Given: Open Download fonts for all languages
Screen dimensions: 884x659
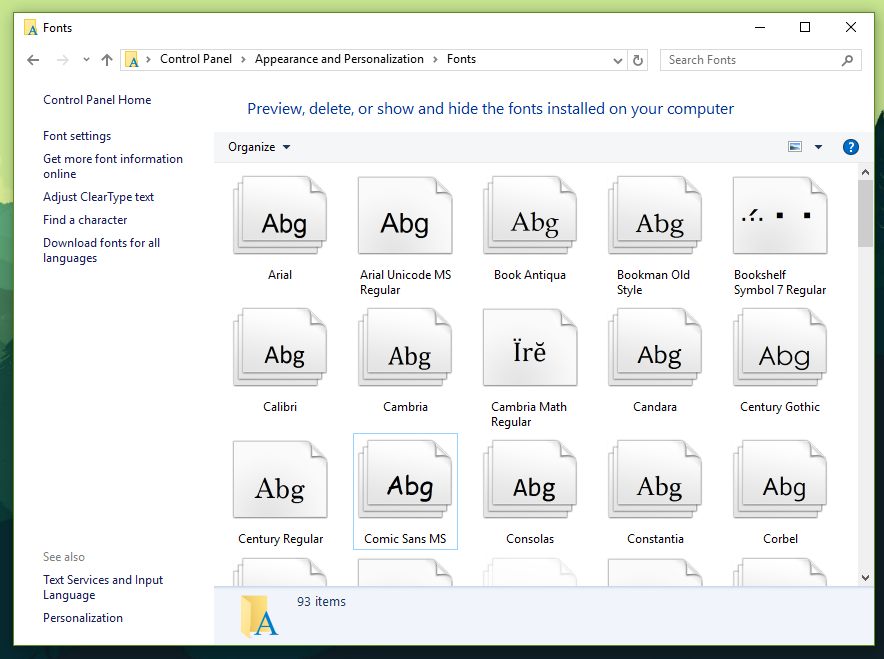Looking at the screenshot, I should coord(101,250).
